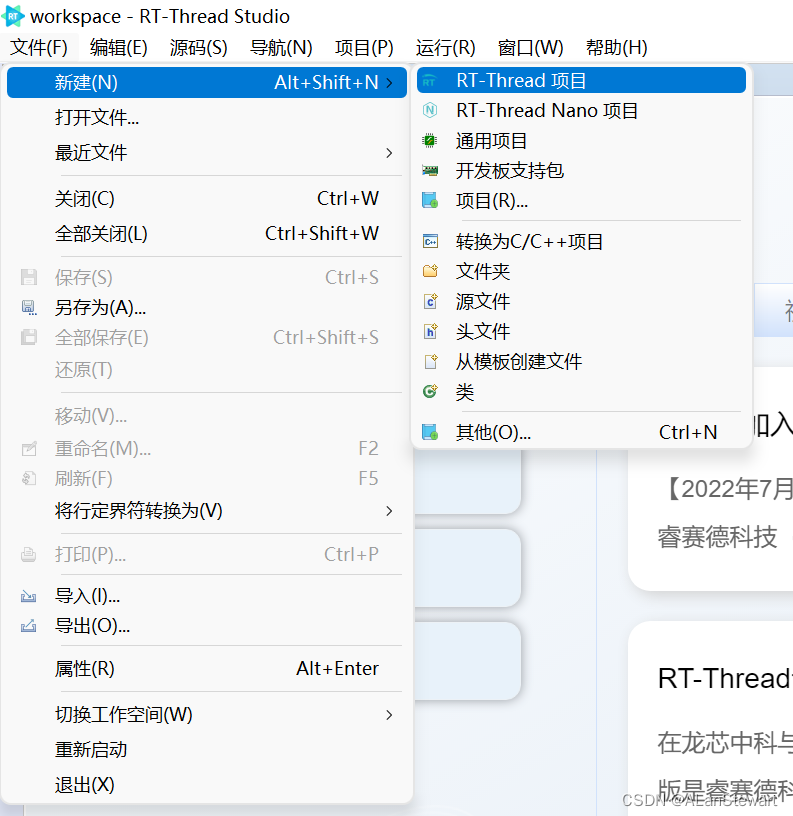Click the 全部保存 save-all icon
Screen dimensions: 793x816
tap(29, 337)
